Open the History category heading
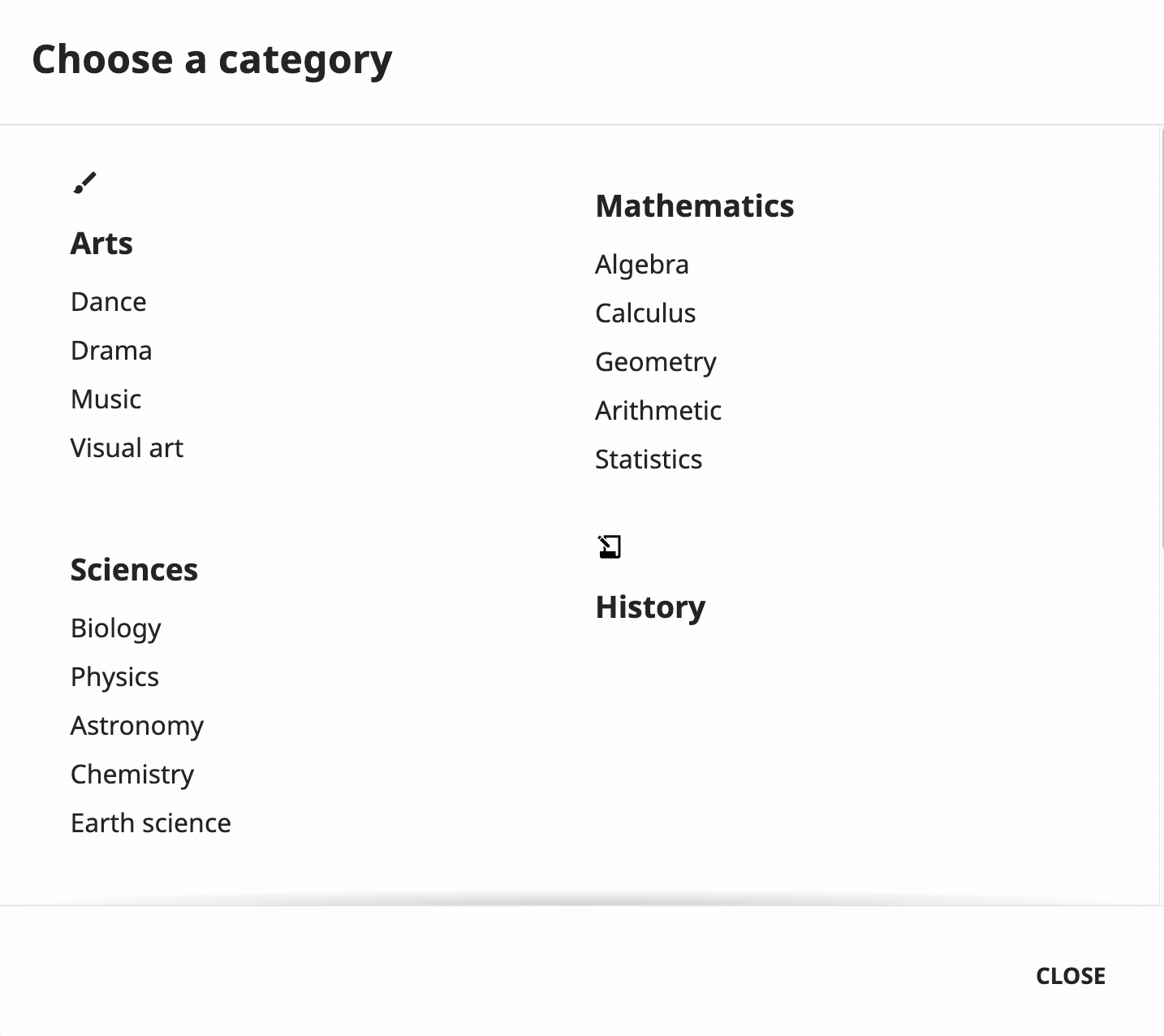The image size is (1164, 1036). pyautogui.click(x=650, y=607)
